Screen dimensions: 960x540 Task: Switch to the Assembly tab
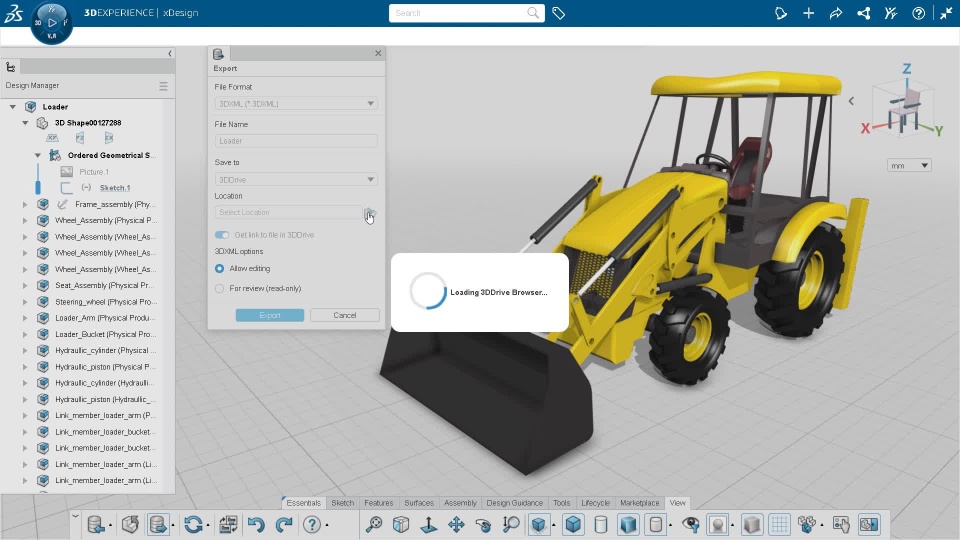click(460, 503)
